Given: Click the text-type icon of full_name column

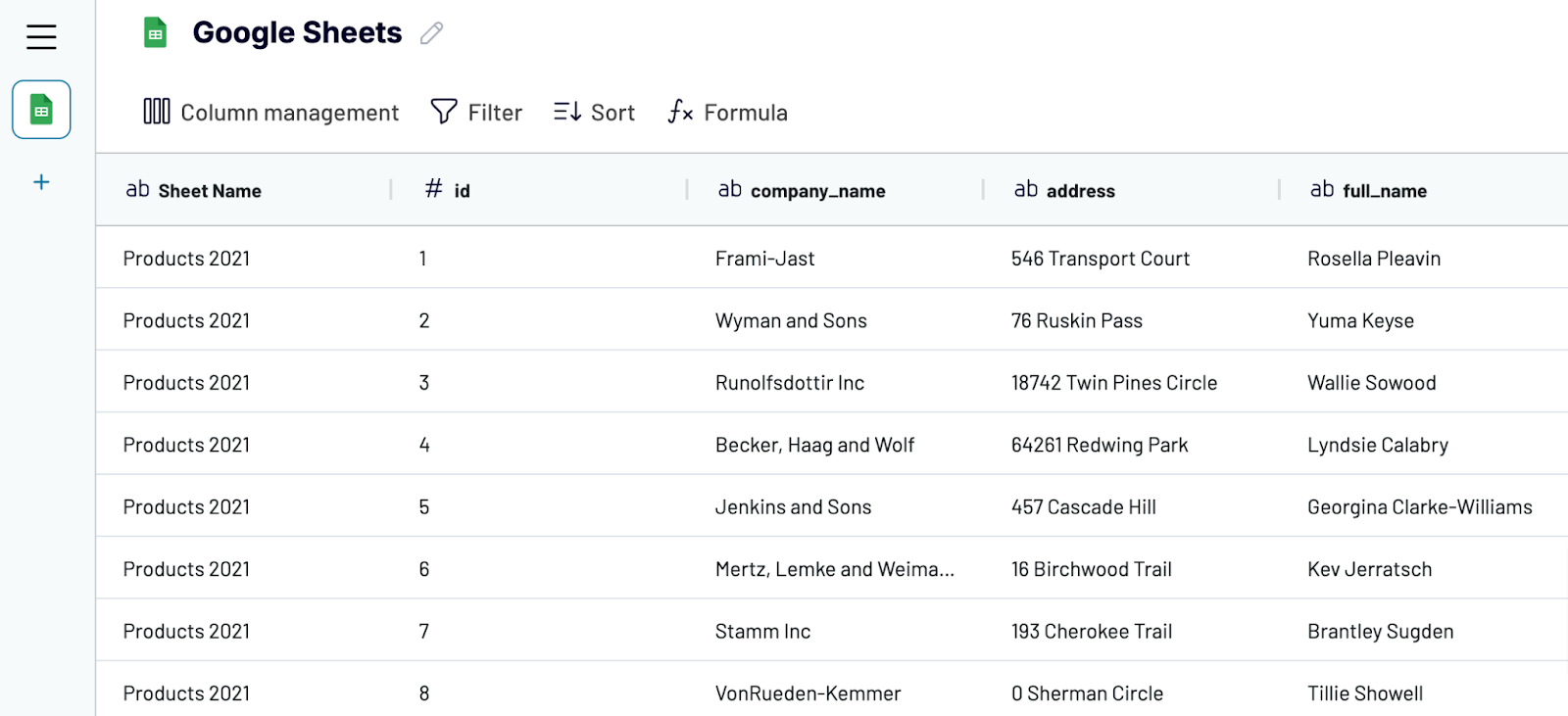Looking at the screenshot, I should click(x=1322, y=189).
